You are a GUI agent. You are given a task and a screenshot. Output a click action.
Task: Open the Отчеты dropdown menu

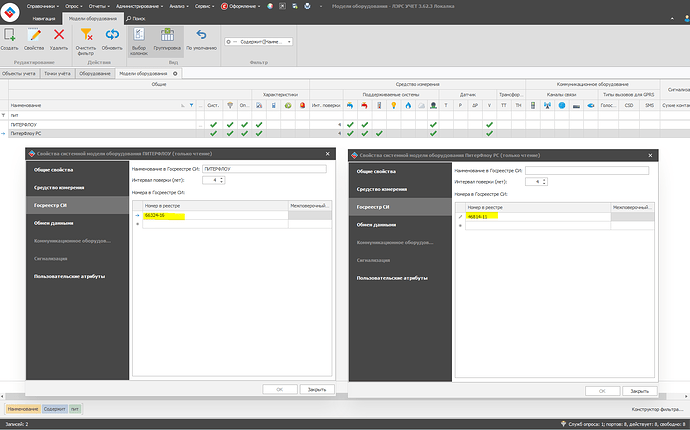[x=99, y=6]
